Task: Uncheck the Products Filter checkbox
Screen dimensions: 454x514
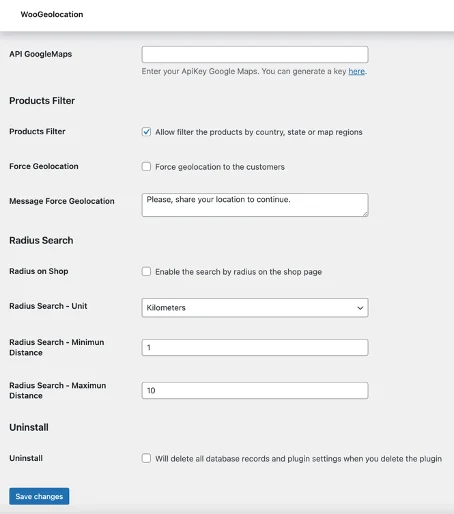Action: coord(146,132)
